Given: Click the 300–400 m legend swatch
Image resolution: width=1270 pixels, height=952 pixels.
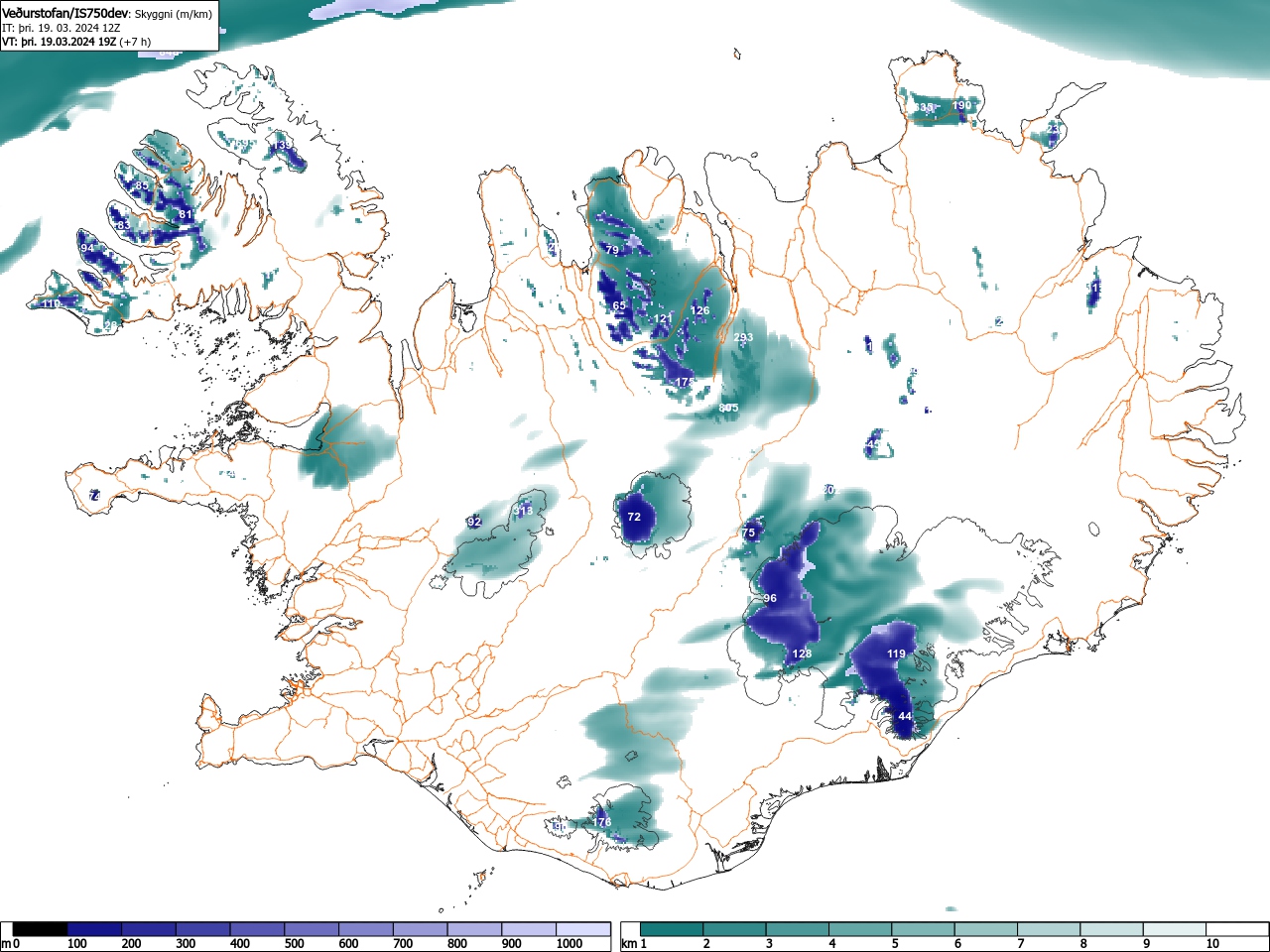Looking at the screenshot, I should click(204, 929).
